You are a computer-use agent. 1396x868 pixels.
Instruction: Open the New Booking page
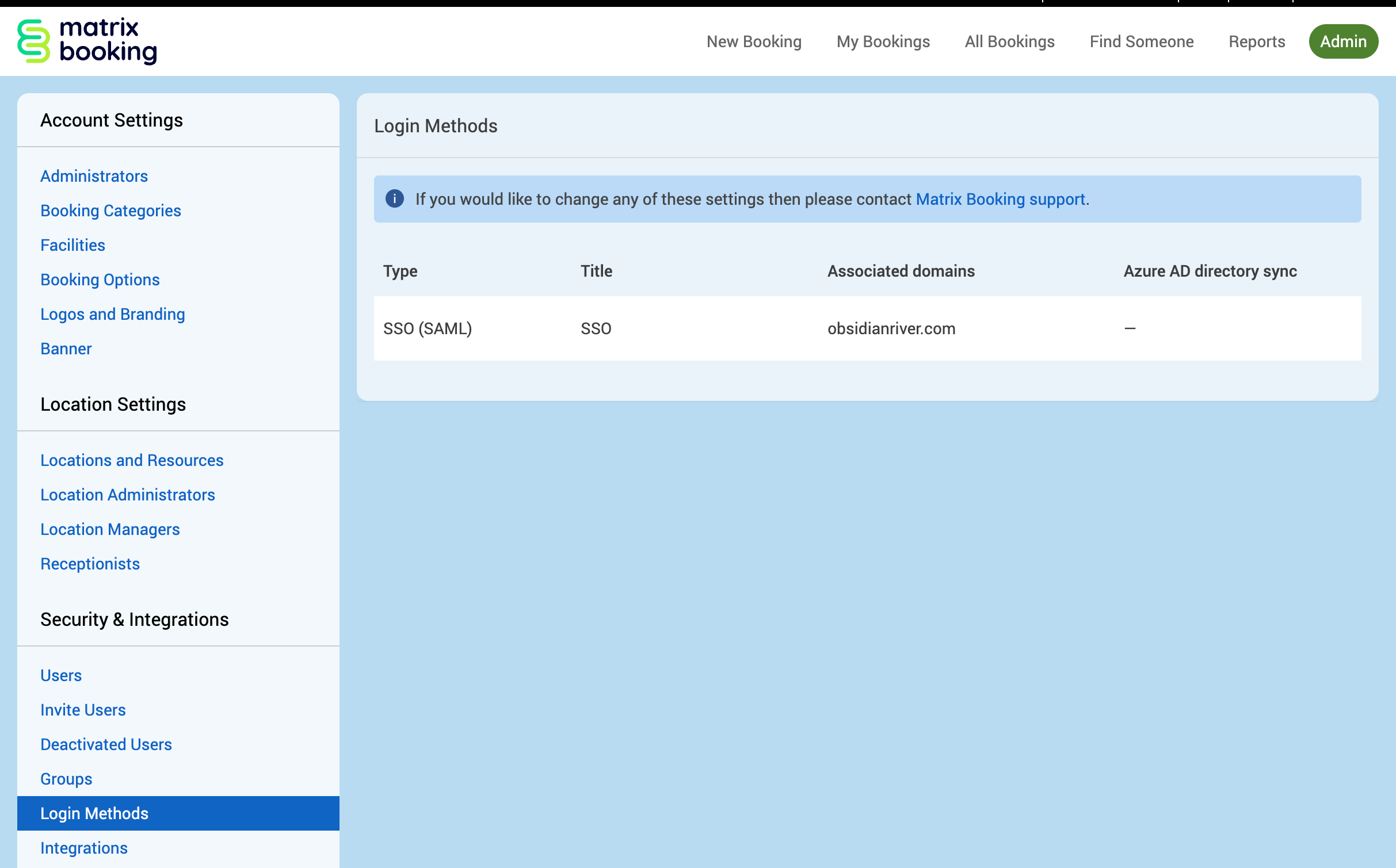754,41
